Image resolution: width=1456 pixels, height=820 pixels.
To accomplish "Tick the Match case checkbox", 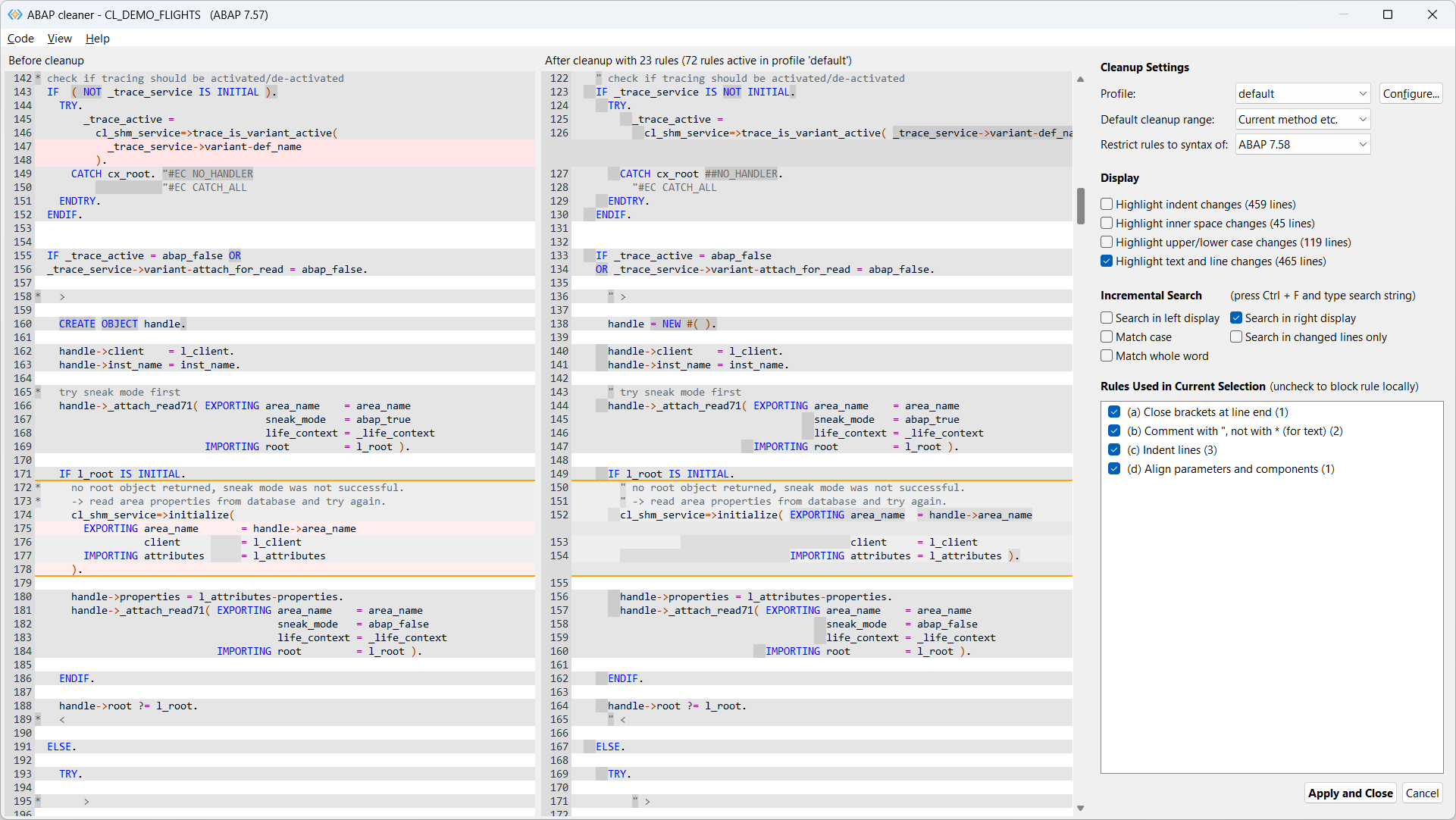I will click(x=1107, y=337).
